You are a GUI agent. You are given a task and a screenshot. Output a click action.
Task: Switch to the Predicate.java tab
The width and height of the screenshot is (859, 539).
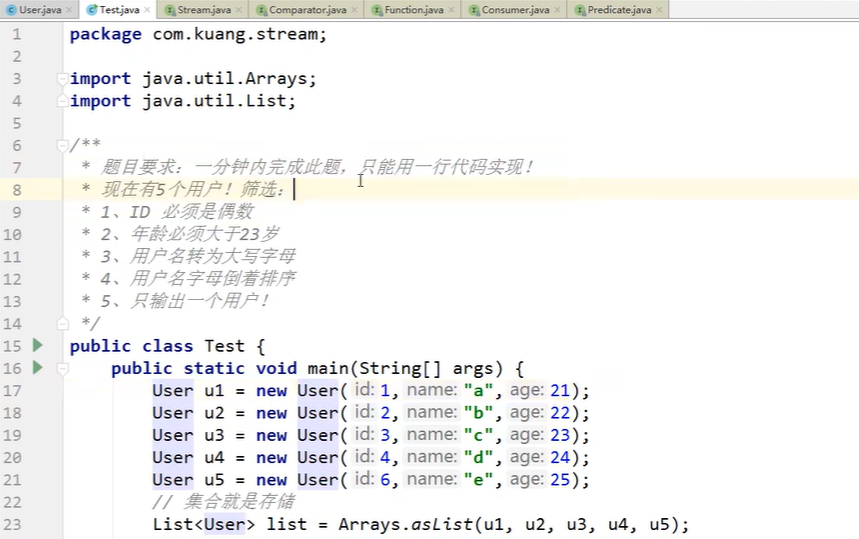pyautogui.click(x=619, y=10)
